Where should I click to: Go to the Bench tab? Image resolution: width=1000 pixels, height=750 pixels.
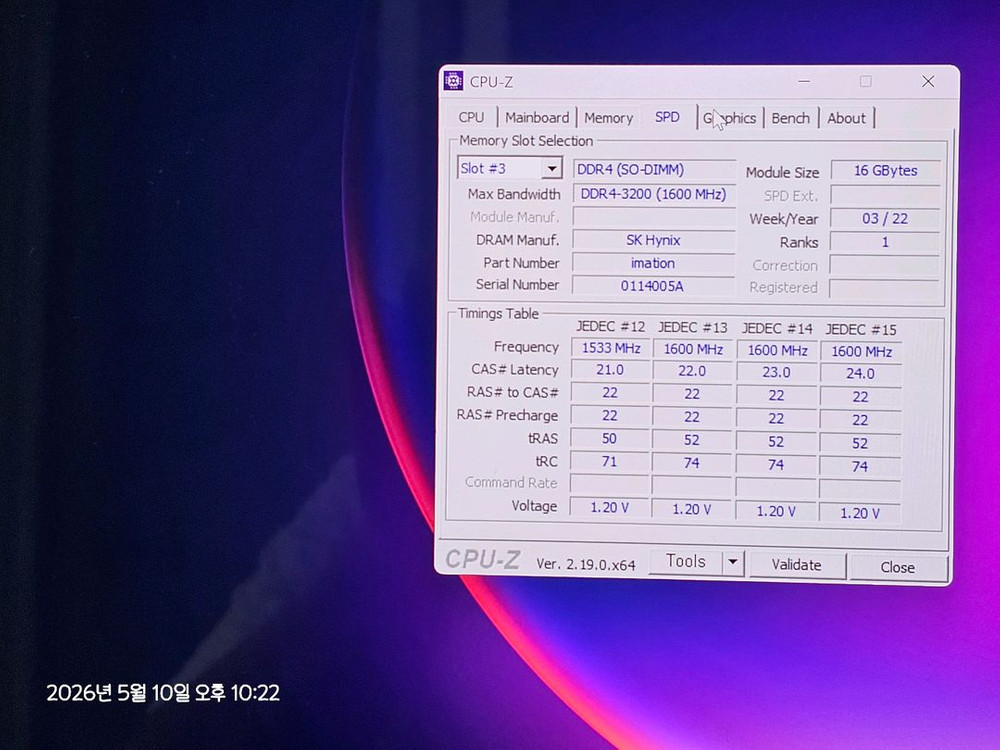click(x=790, y=119)
